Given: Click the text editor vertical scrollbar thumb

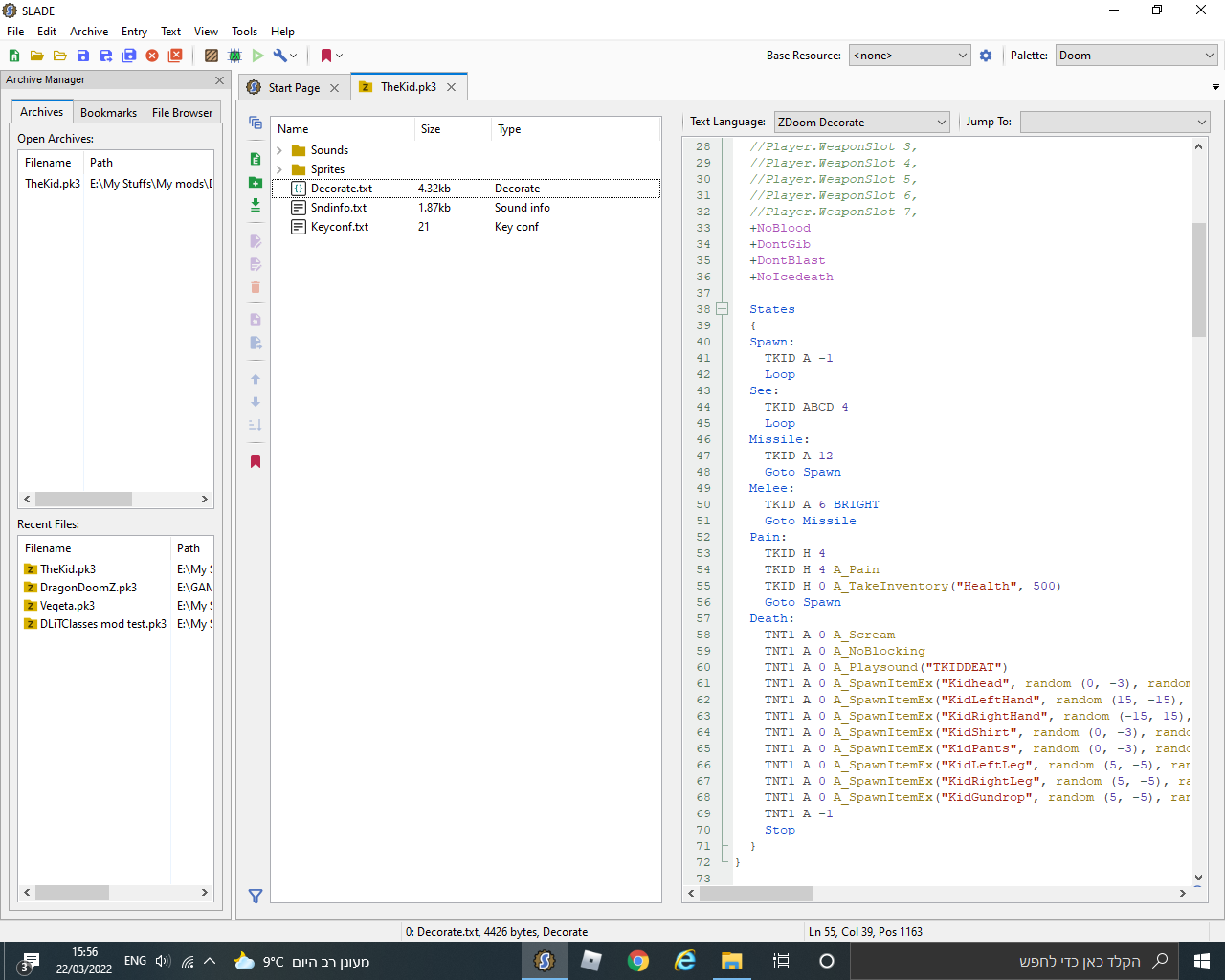Looking at the screenshot, I should tap(1198, 279).
